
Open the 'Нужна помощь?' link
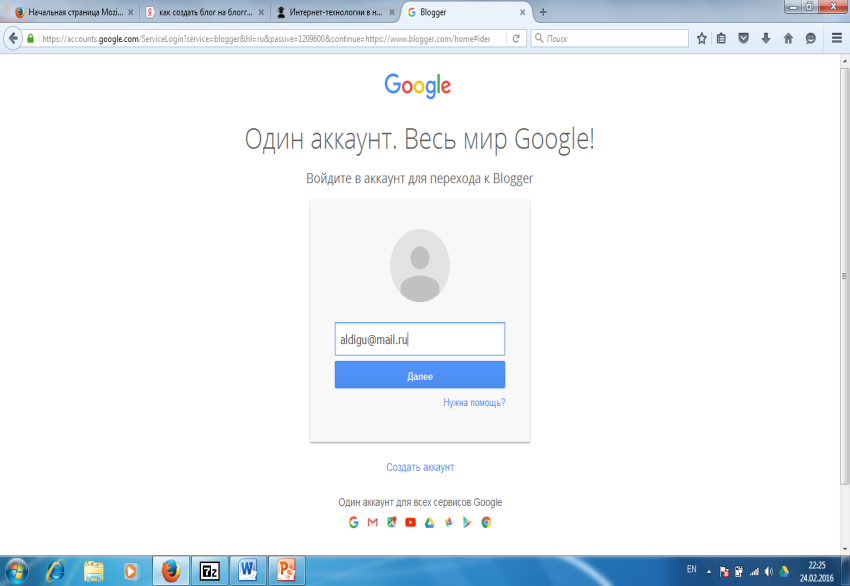474,402
